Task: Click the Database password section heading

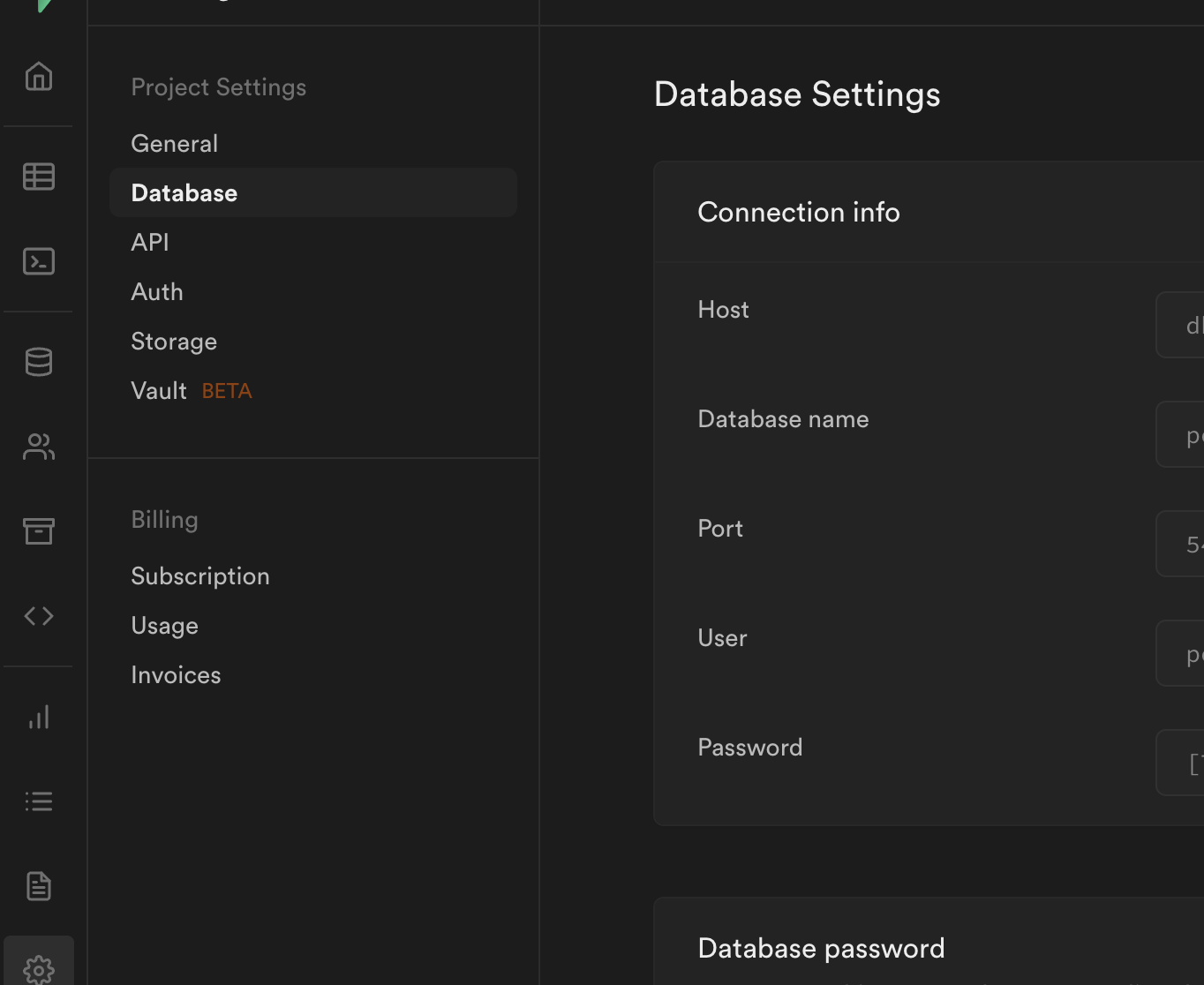Action: (821, 949)
